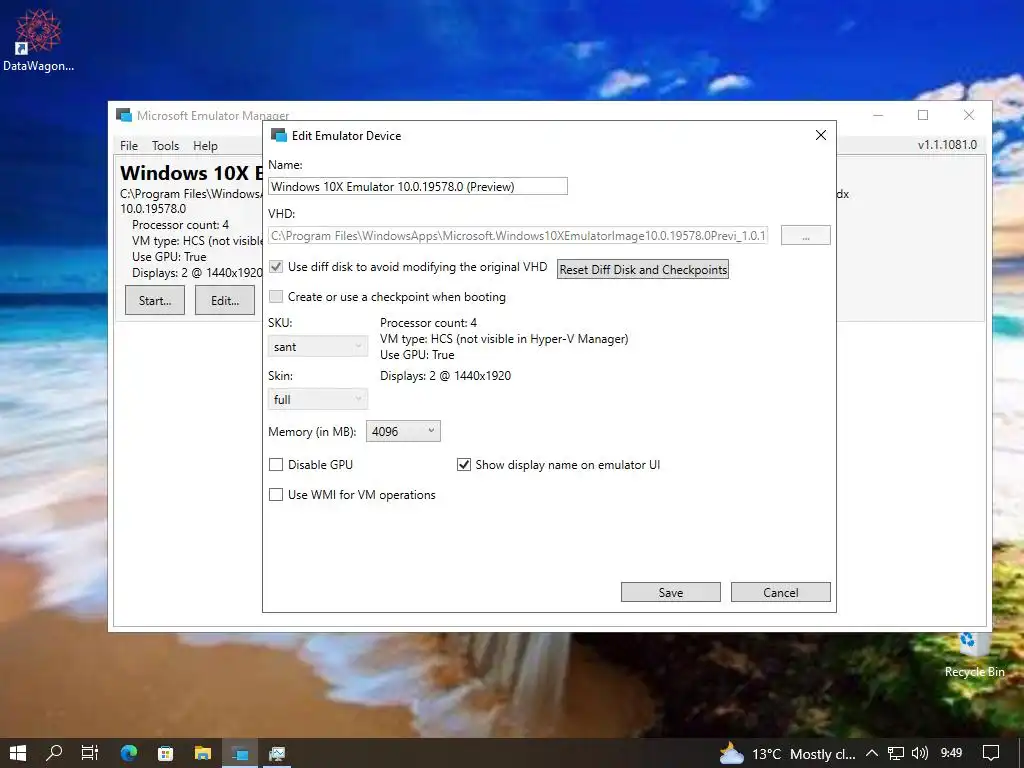The height and width of the screenshot is (768, 1024).
Task: Open volume control tray icon
Action: pyautogui.click(x=920, y=754)
